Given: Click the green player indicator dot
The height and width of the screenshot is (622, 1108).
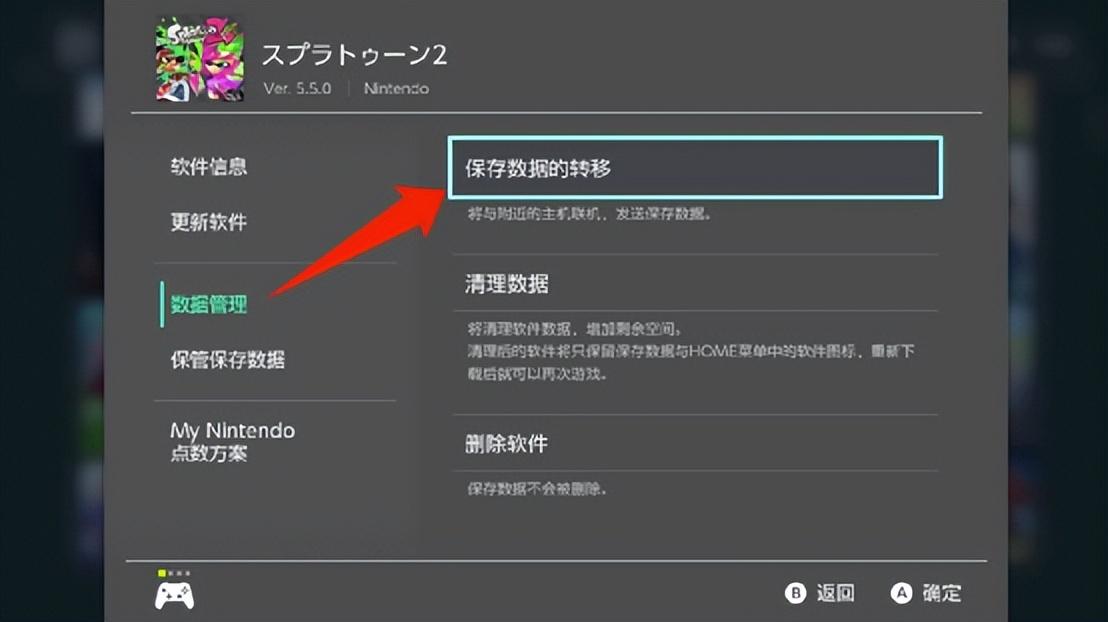Looking at the screenshot, I should tap(162, 573).
